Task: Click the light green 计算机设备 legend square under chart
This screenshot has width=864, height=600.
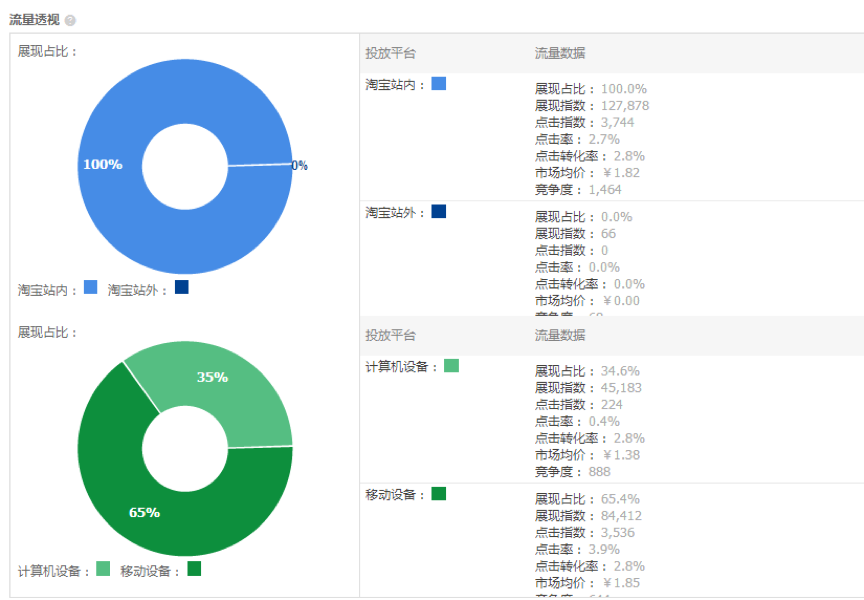Action: click(102, 569)
